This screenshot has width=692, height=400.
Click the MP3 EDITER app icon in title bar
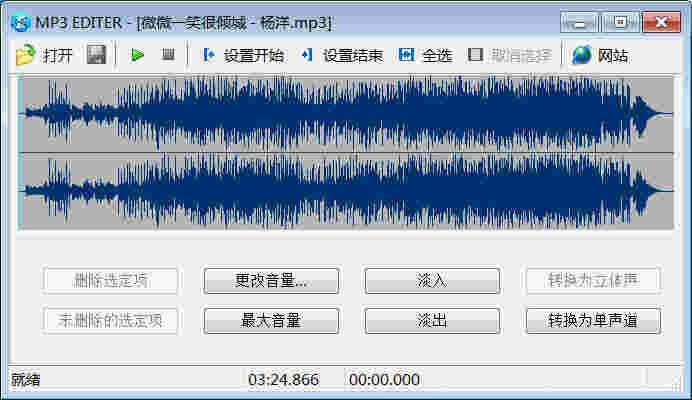20,23
